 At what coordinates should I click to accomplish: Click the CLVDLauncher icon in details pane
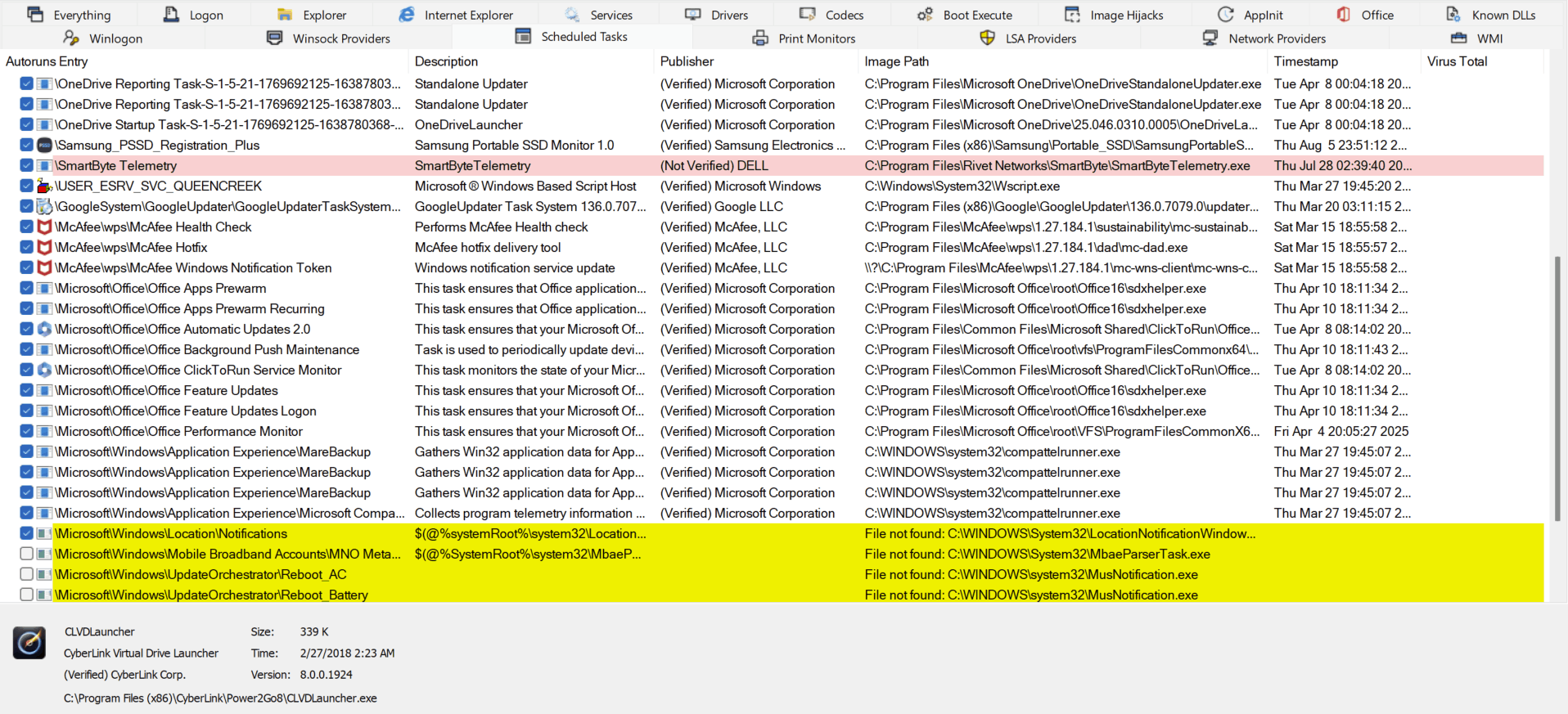[29, 643]
